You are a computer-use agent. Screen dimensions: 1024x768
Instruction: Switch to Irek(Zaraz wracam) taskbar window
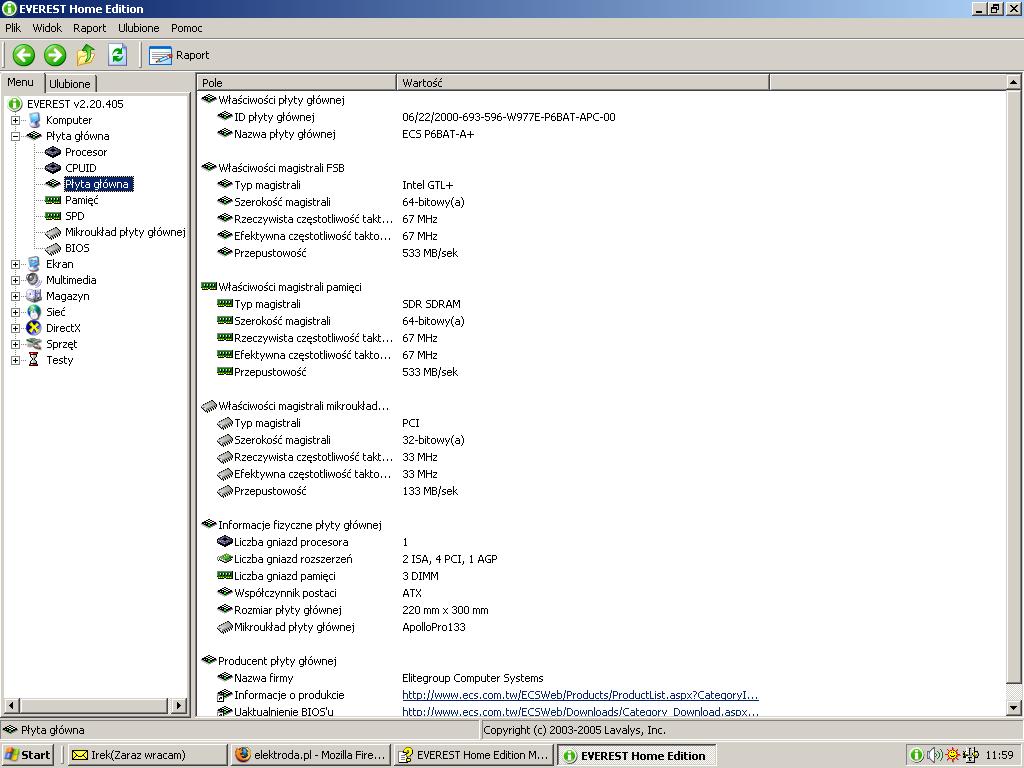tap(147, 755)
